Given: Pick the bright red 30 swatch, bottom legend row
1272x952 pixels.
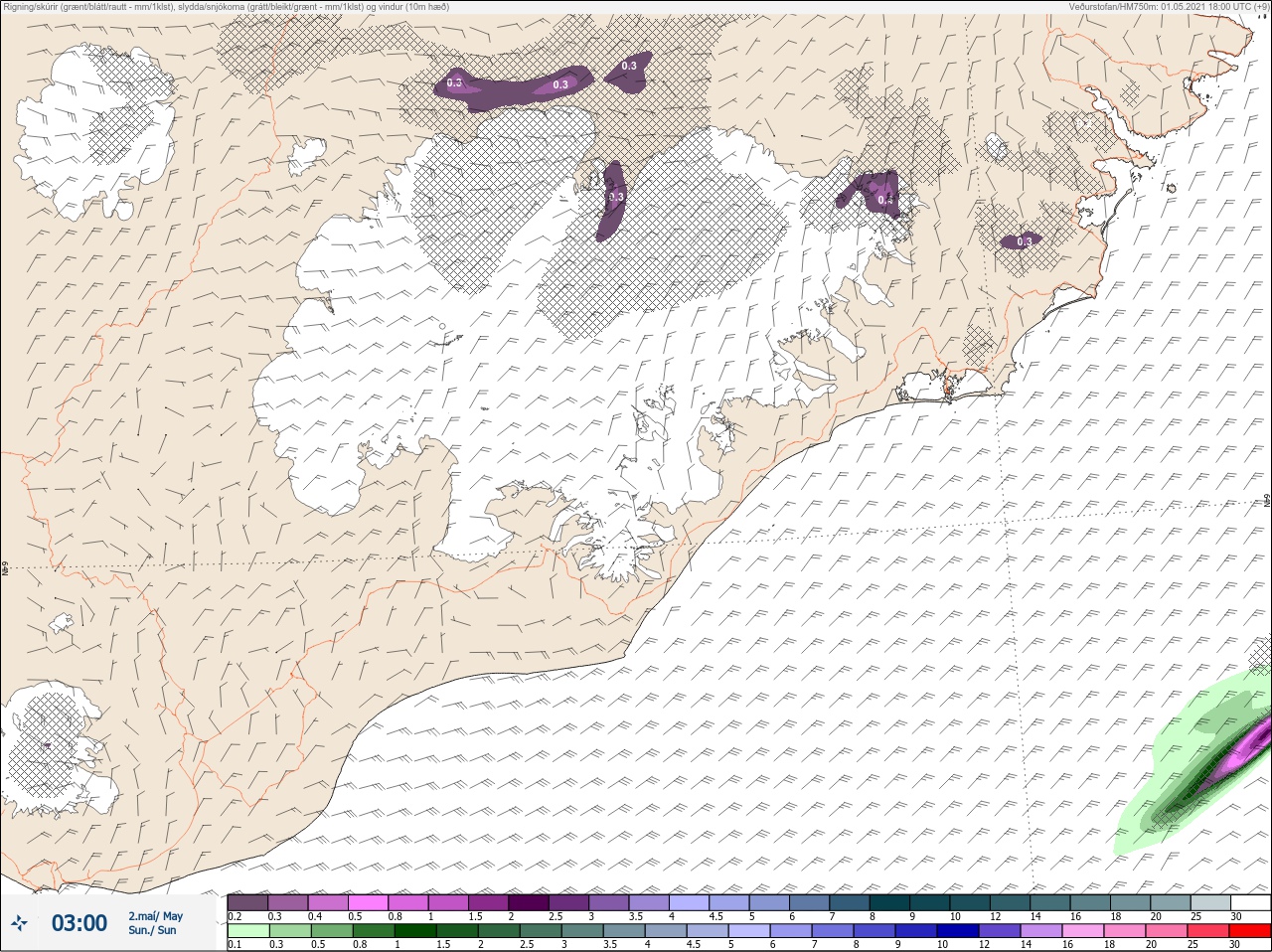Looking at the screenshot, I should coord(1250,931).
